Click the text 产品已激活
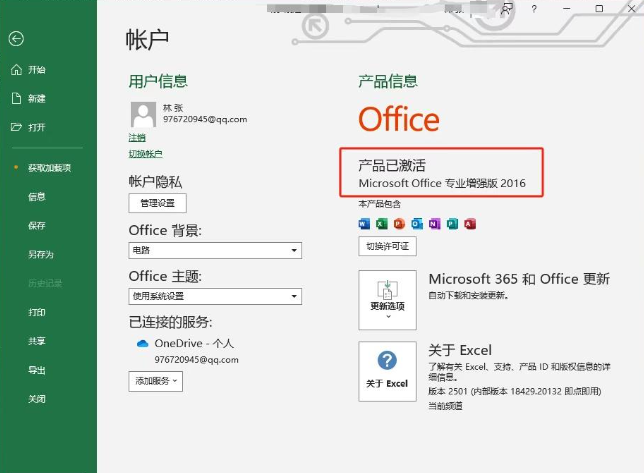This screenshot has width=644, height=473. (392, 165)
